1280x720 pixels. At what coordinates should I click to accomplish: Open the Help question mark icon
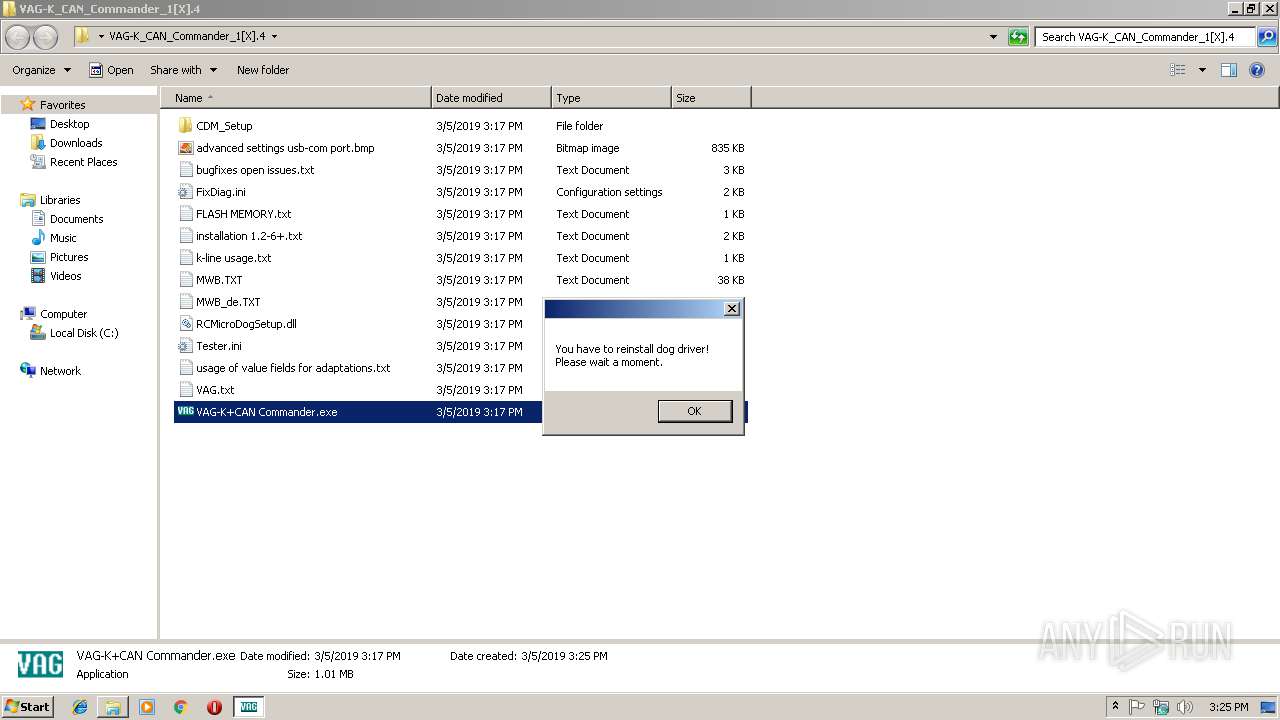1257,70
